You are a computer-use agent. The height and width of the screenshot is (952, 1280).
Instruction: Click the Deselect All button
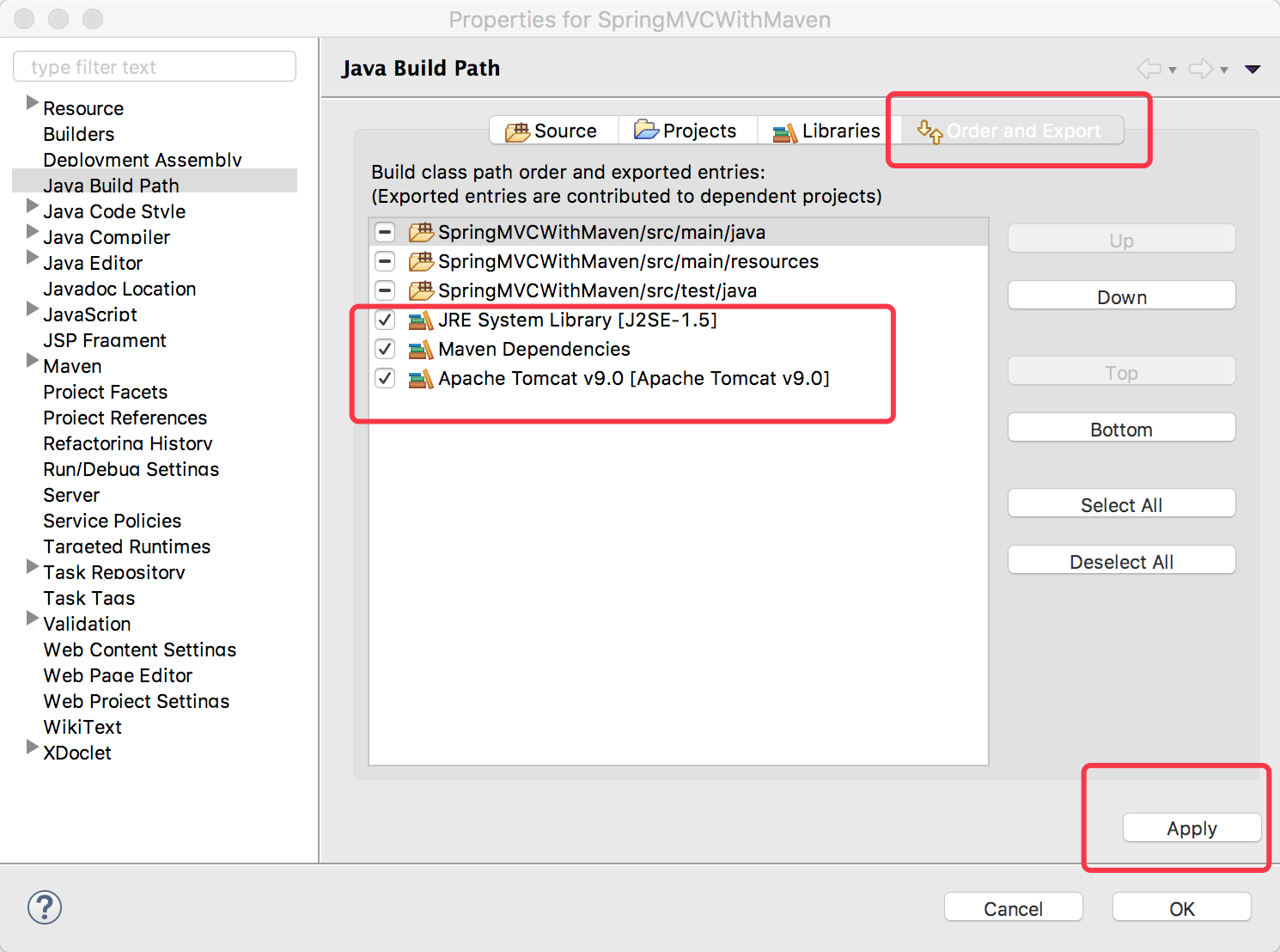point(1120,560)
